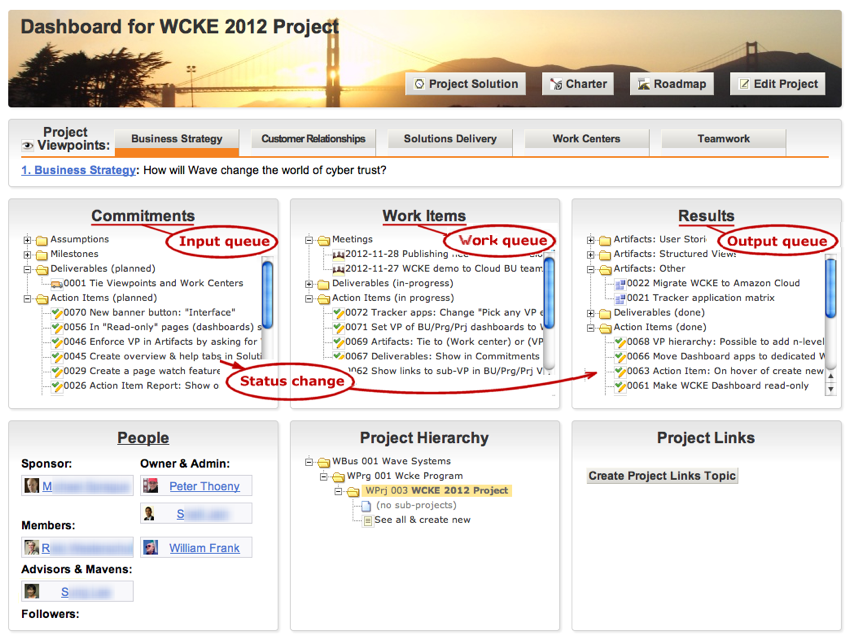Screen dimensions: 850x640
Task: Expand the Milestones tree node
Action: pyautogui.click(x=29, y=255)
